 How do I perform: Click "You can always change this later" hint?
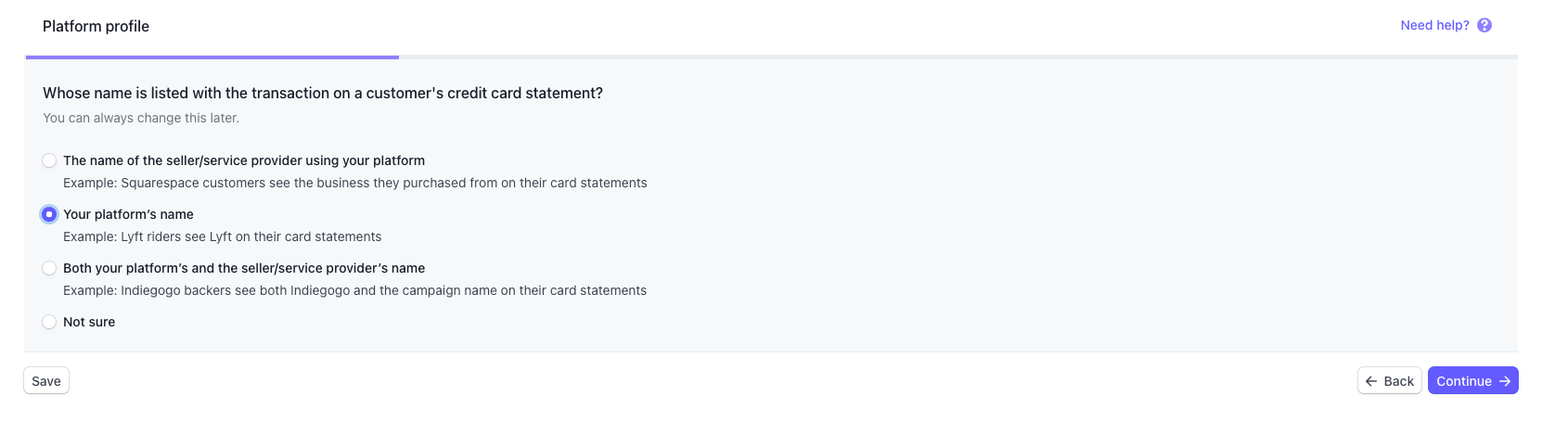pyautogui.click(x=141, y=118)
